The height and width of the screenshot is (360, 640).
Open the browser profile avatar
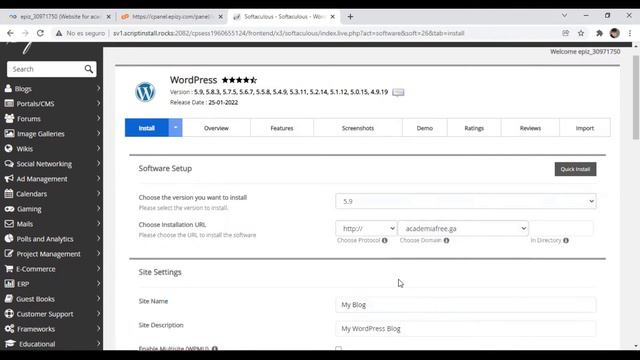pyautogui.click(x=615, y=33)
